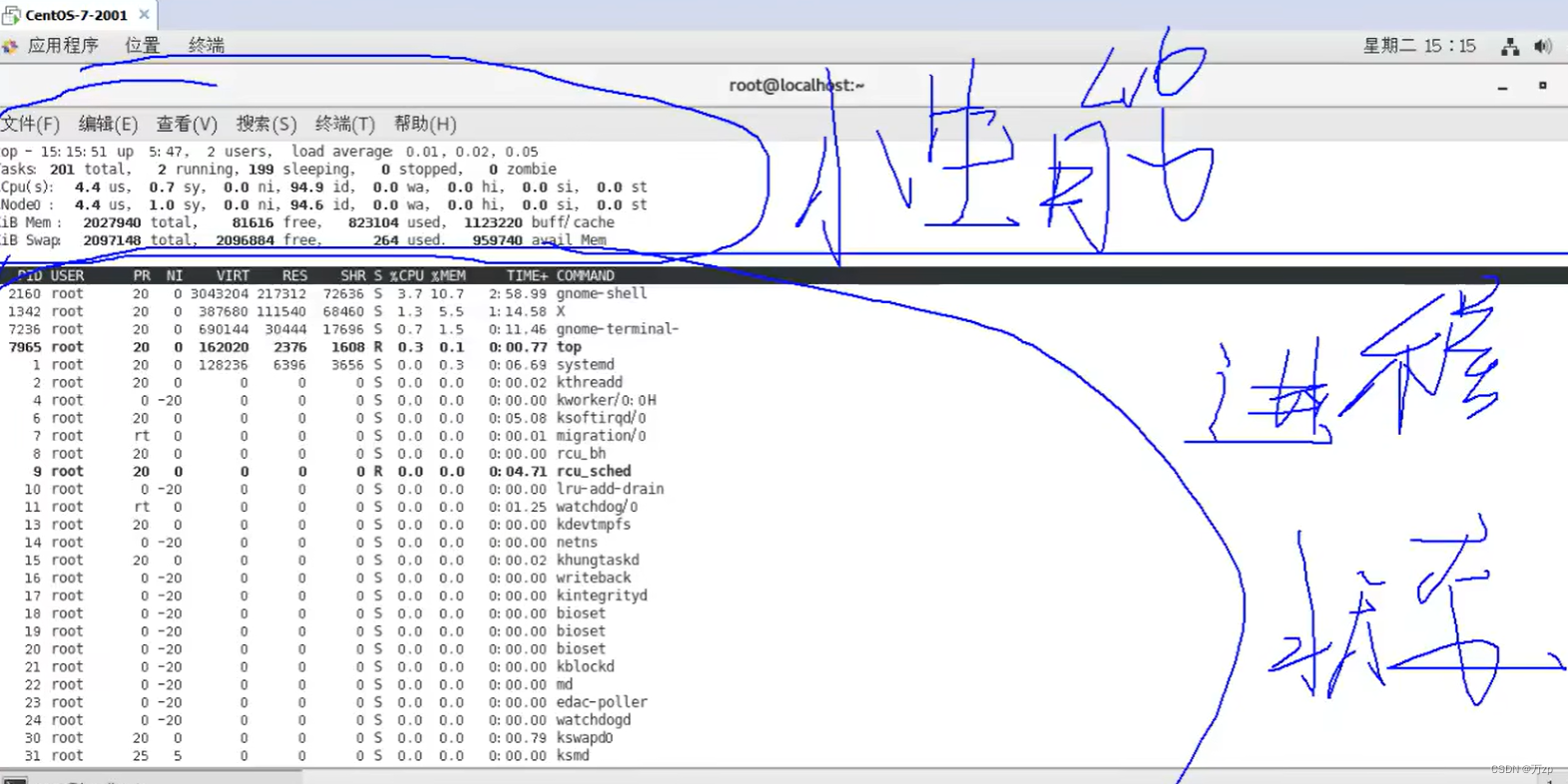Click the USER column header
Image resolution: width=1568 pixels, height=784 pixels.
[x=67, y=275]
